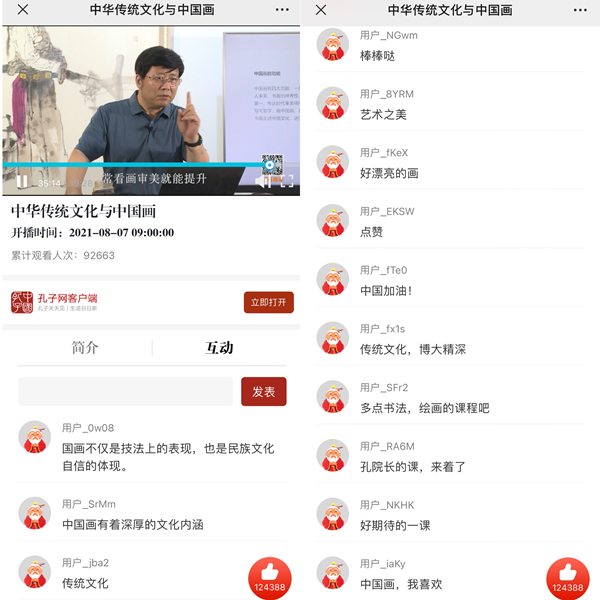Click the 立即打开 button

tap(268, 302)
